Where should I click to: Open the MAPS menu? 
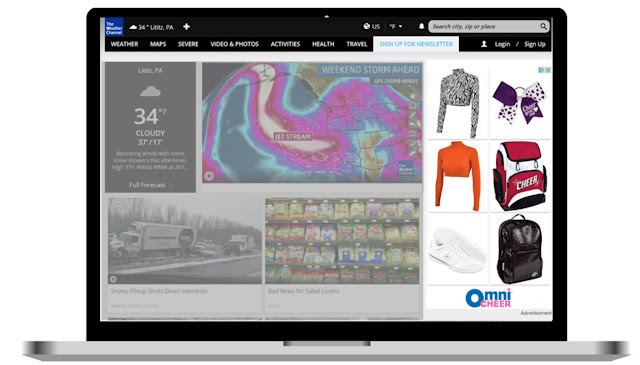pyautogui.click(x=158, y=44)
